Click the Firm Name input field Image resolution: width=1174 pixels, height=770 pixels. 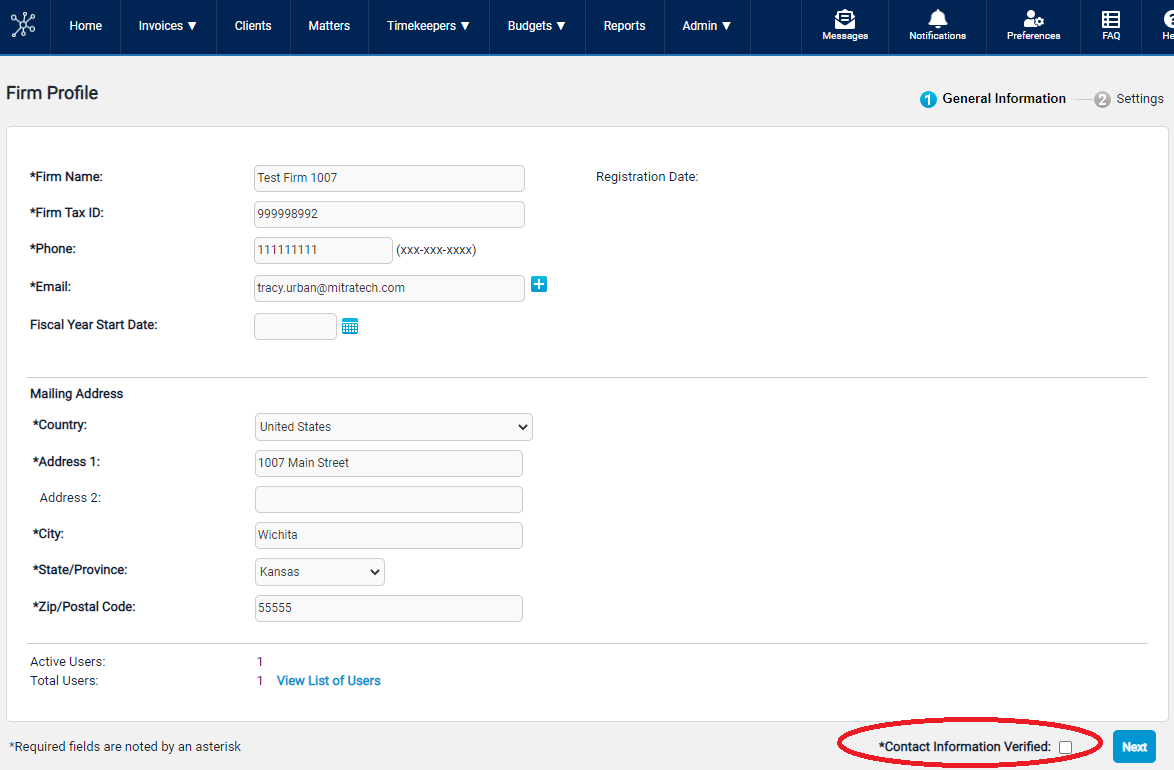[389, 178]
